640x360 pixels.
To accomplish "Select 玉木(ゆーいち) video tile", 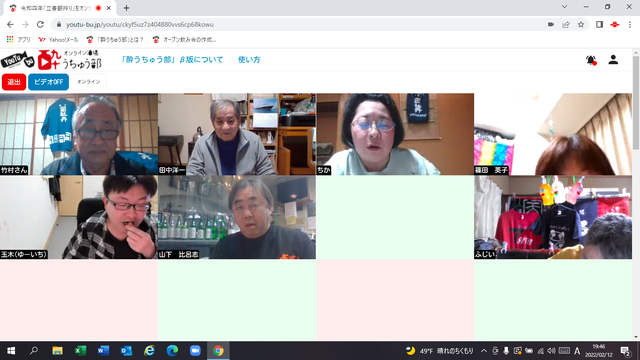I will tap(79, 218).
